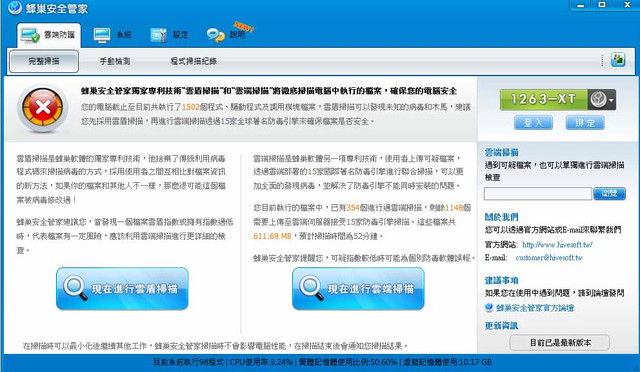This screenshot has width=640, height=372.
Task: Click the 雲端掃描 heading in side panel
Action: 501,153
